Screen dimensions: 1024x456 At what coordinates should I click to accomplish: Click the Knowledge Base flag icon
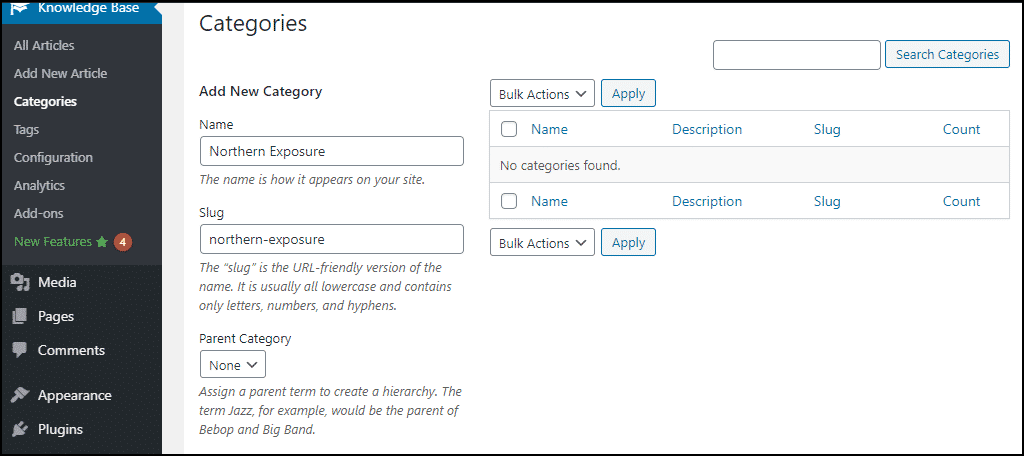tap(20, 8)
